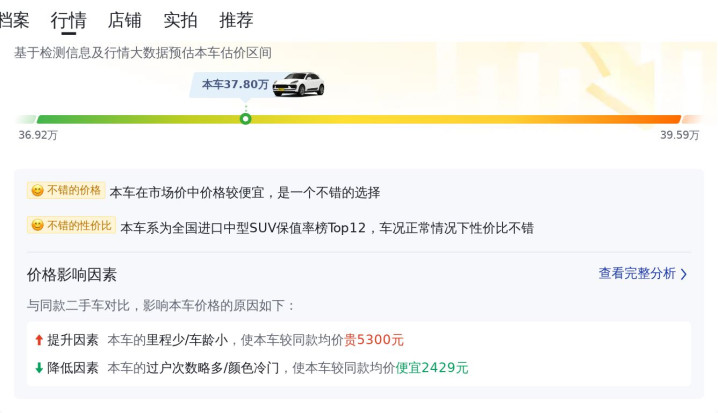This screenshot has height=413, width=718.
Task: Open the 档案 tab
Action: click(14, 20)
